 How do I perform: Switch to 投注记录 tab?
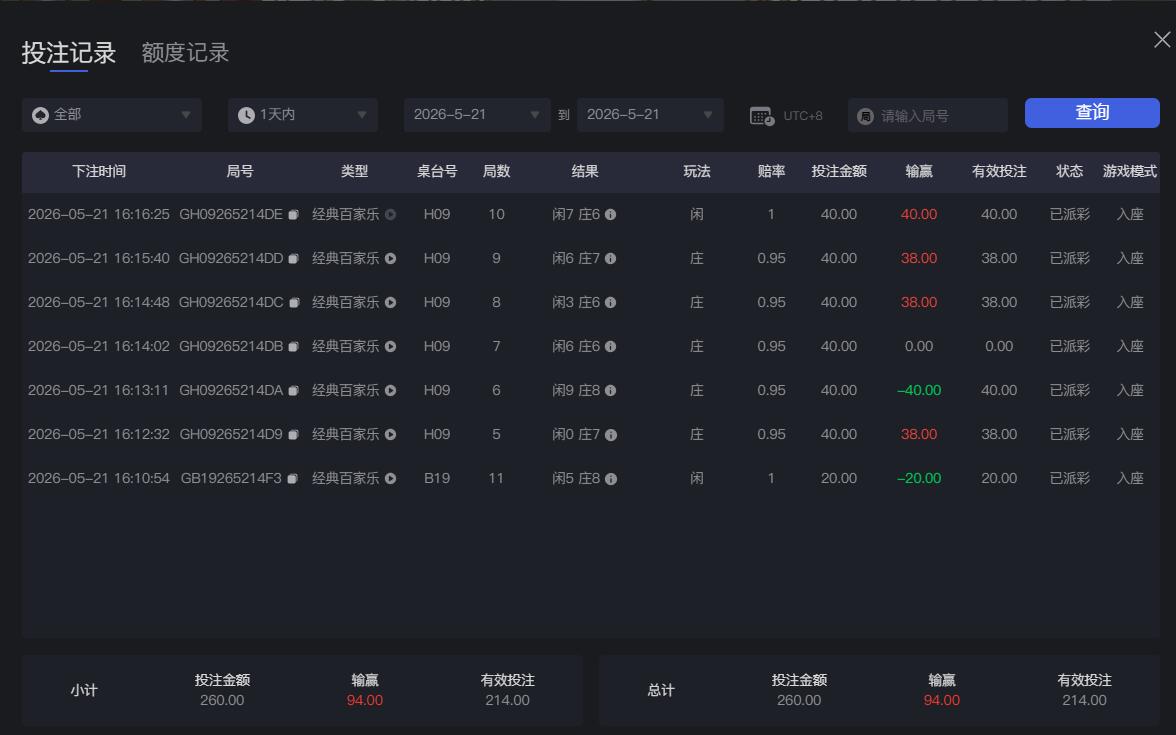(x=68, y=52)
